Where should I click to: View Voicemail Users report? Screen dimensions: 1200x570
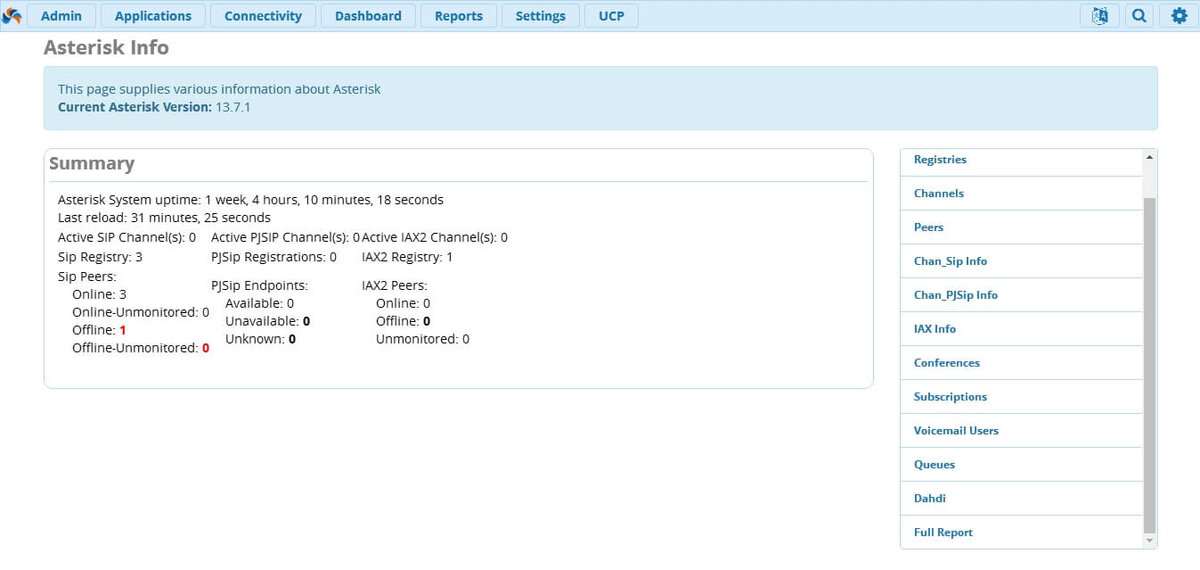[1021, 431]
